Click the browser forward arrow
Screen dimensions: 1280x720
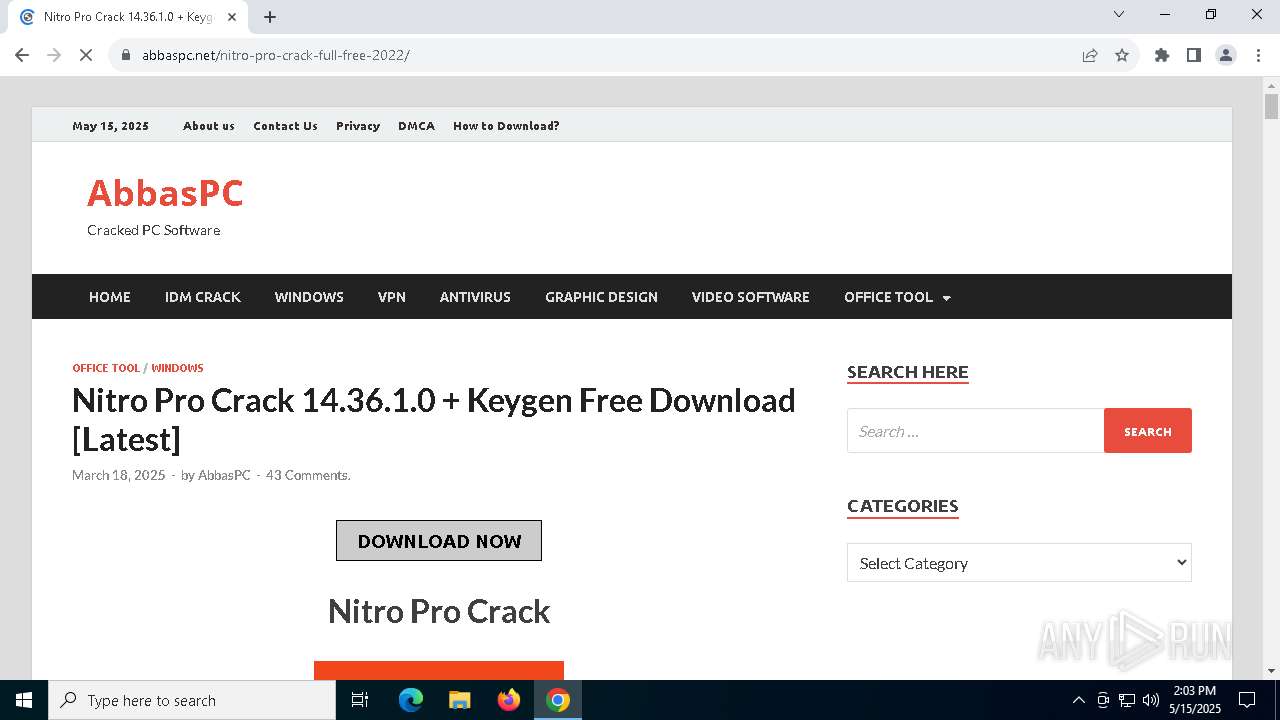coord(54,55)
